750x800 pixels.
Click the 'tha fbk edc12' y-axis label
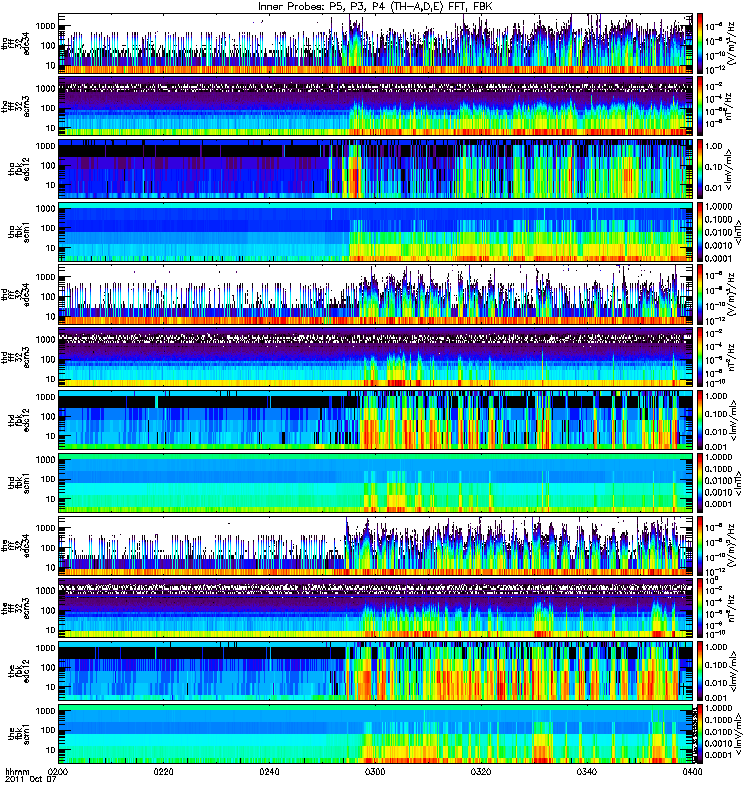click(x=19, y=169)
